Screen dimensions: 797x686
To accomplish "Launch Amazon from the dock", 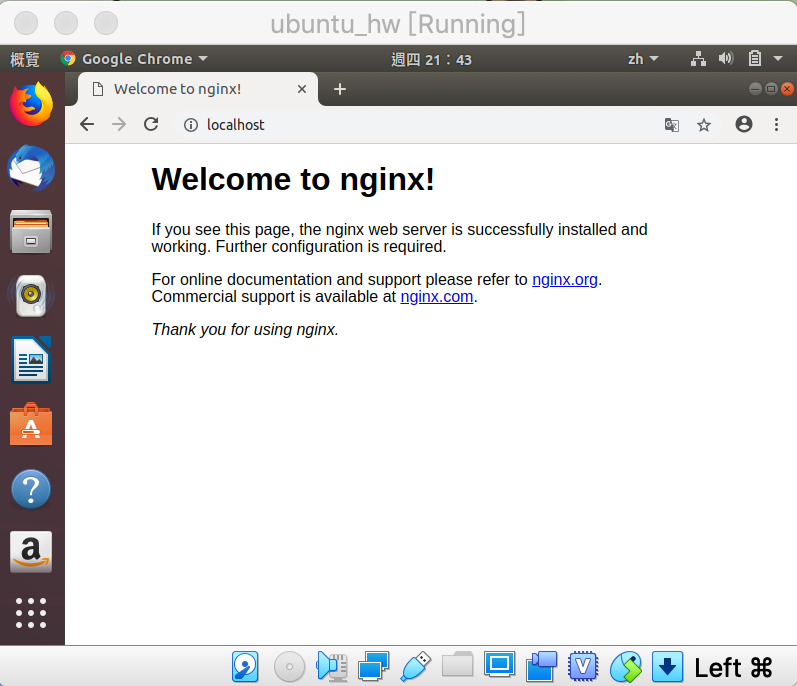I will point(31,552).
